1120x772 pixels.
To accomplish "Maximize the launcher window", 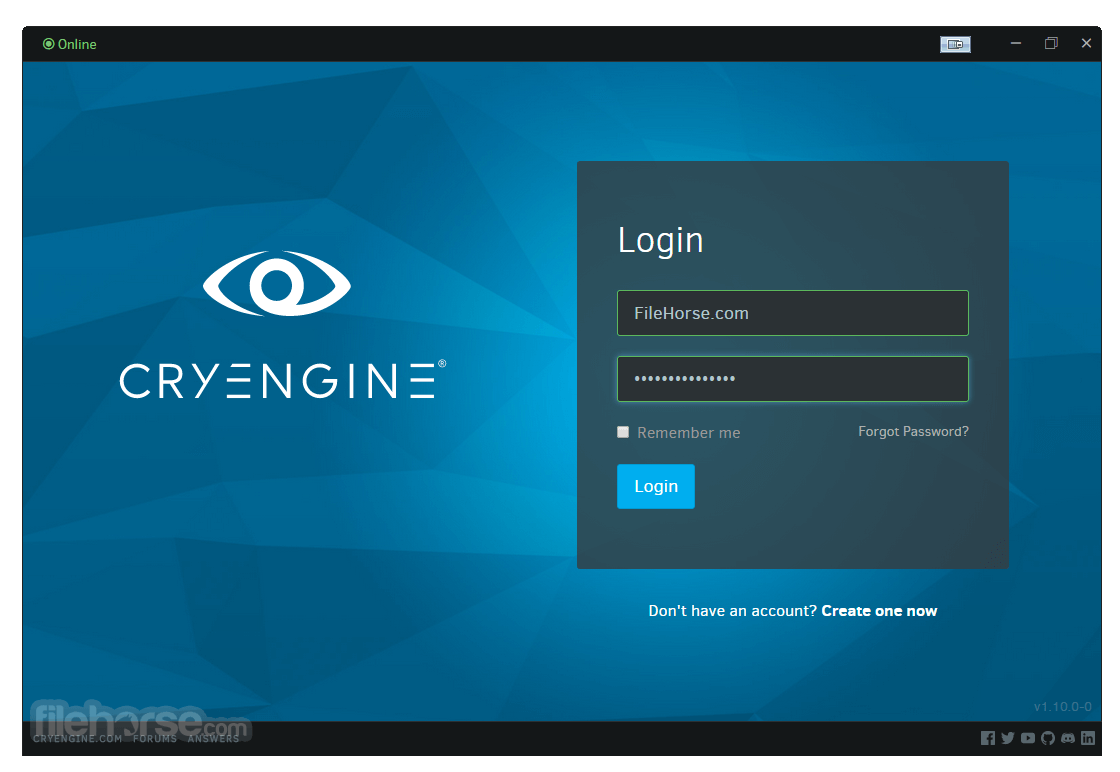I will point(1051,44).
